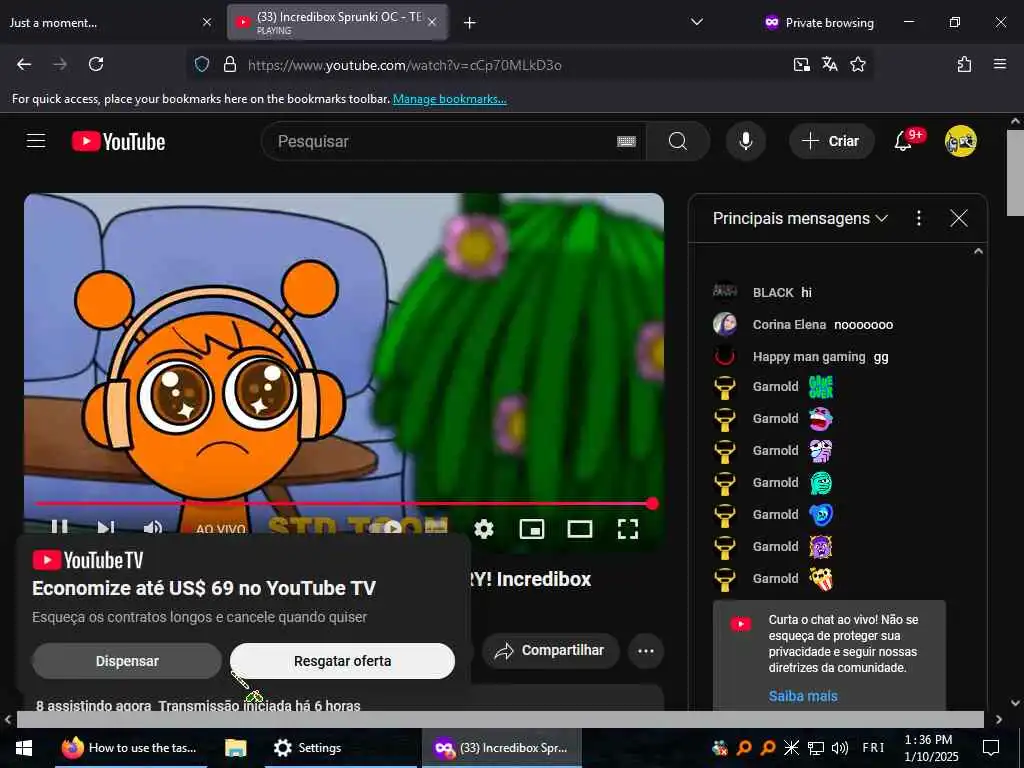Bookmark this page with the star icon
Screen dimensions: 1024x768
857,64
